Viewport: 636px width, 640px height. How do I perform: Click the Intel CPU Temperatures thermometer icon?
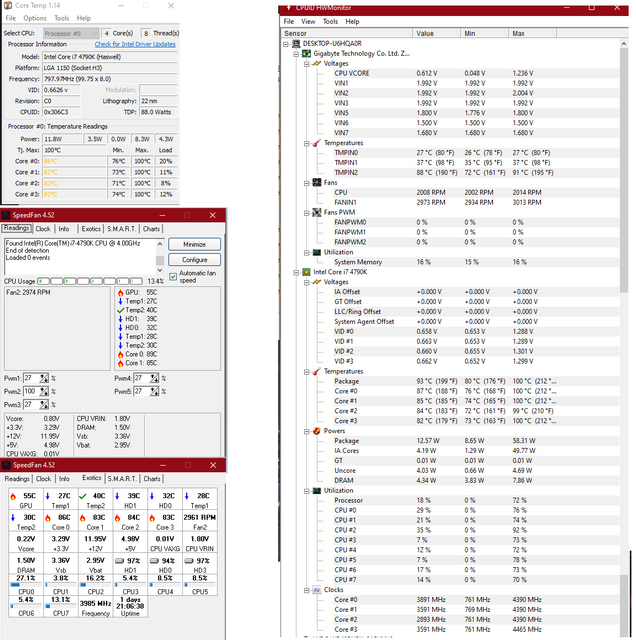(x=317, y=371)
